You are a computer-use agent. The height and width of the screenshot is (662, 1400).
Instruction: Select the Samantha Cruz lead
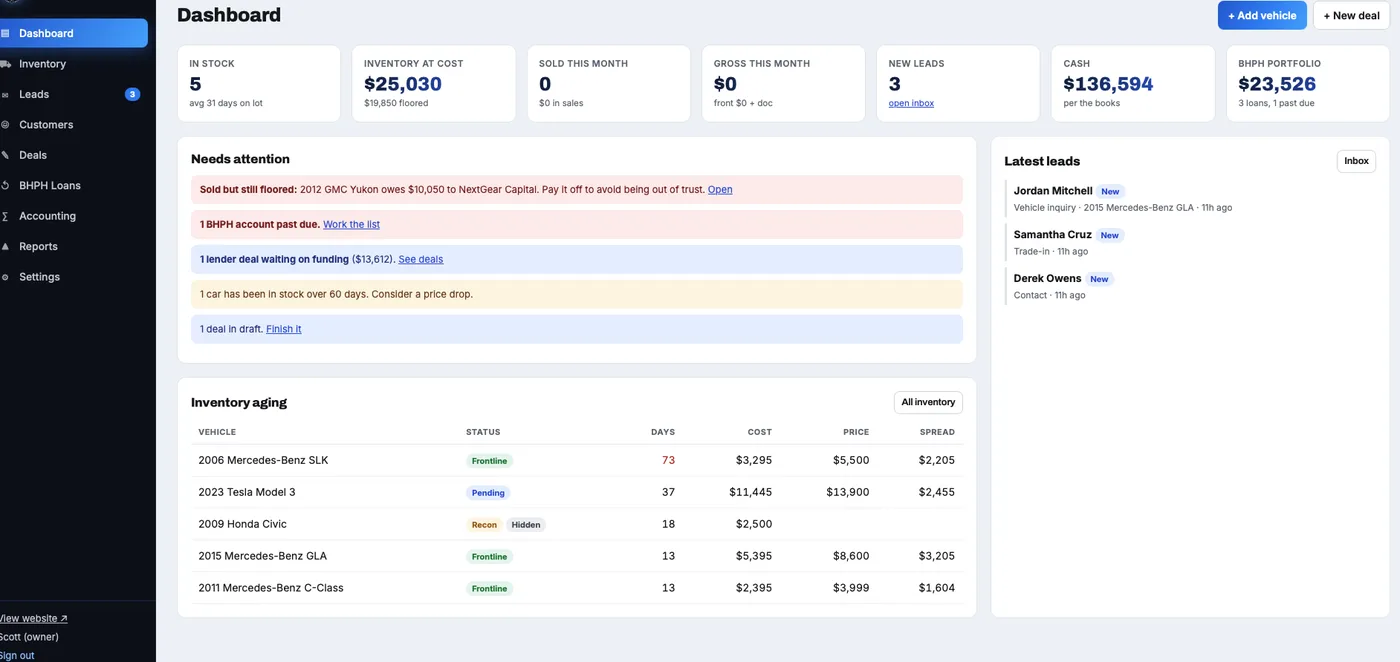tap(1053, 234)
